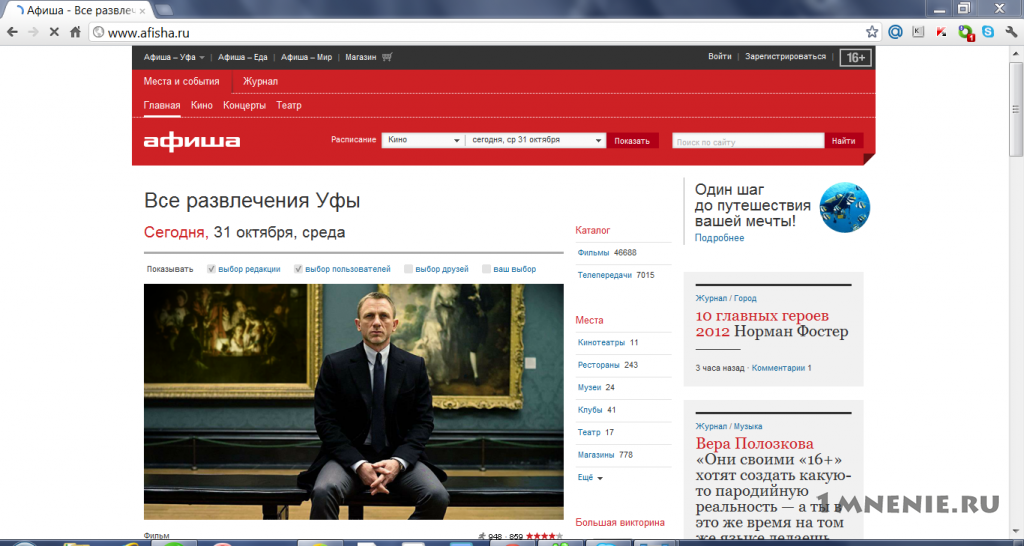Image resolution: width=1024 pixels, height=546 pixels.
Task: Bookmark this page with the star icon
Action: (x=872, y=32)
